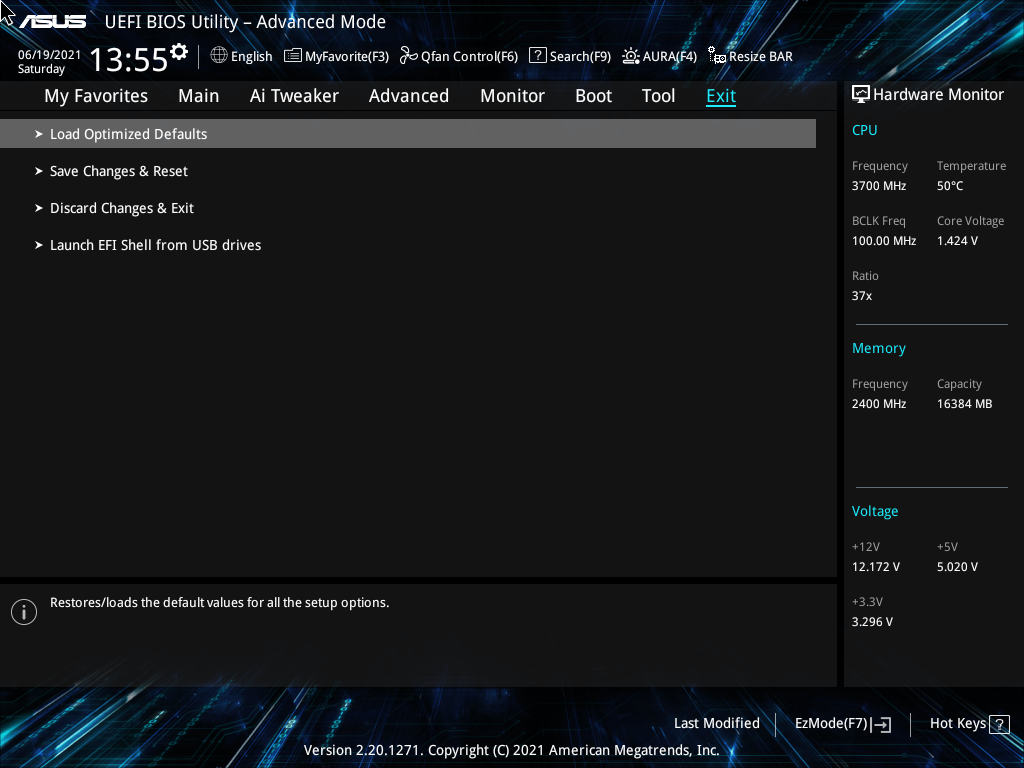The image size is (1024, 768).
Task: Open the language selector globe icon
Action: [x=219, y=56]
